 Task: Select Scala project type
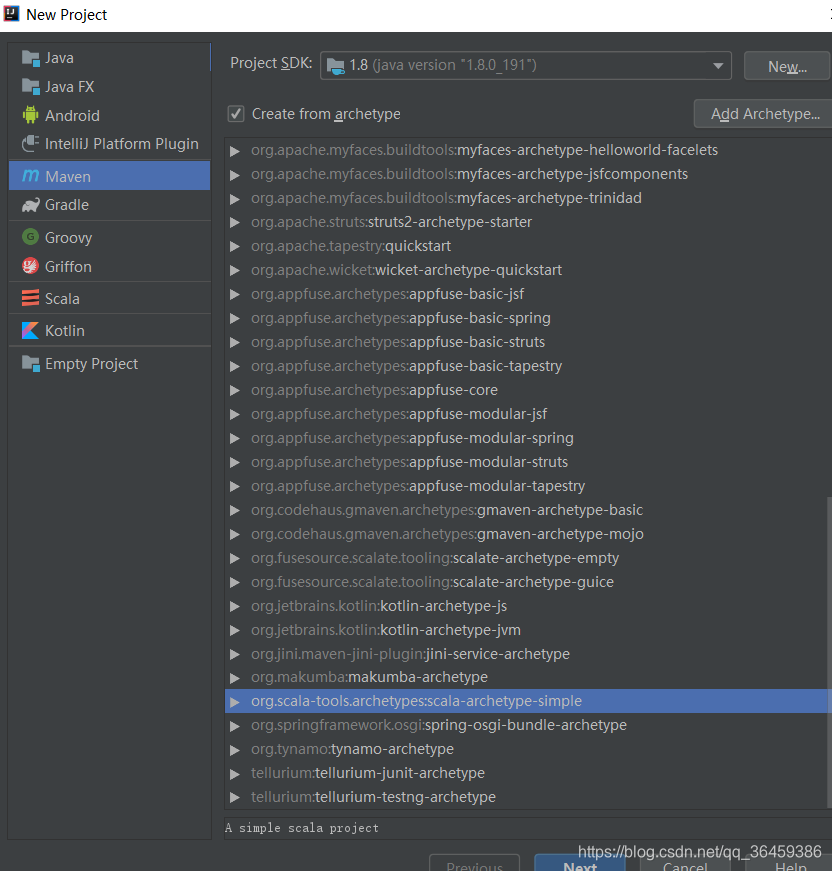point(109,298)
